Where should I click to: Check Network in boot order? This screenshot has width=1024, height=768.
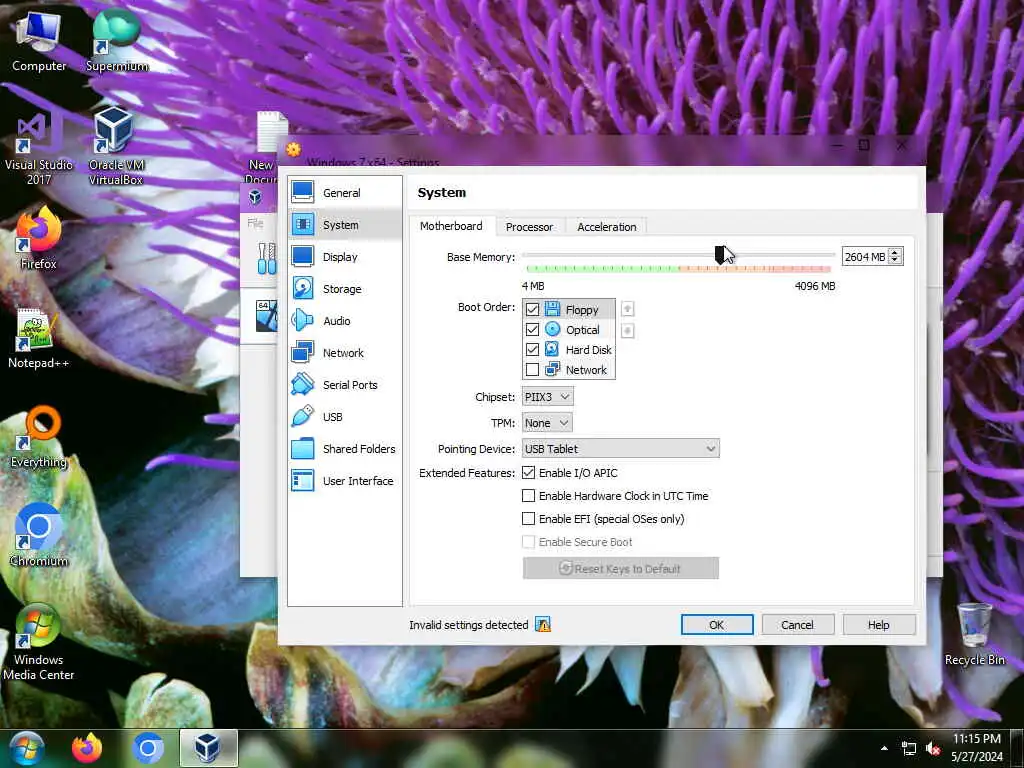coord(532,370)
